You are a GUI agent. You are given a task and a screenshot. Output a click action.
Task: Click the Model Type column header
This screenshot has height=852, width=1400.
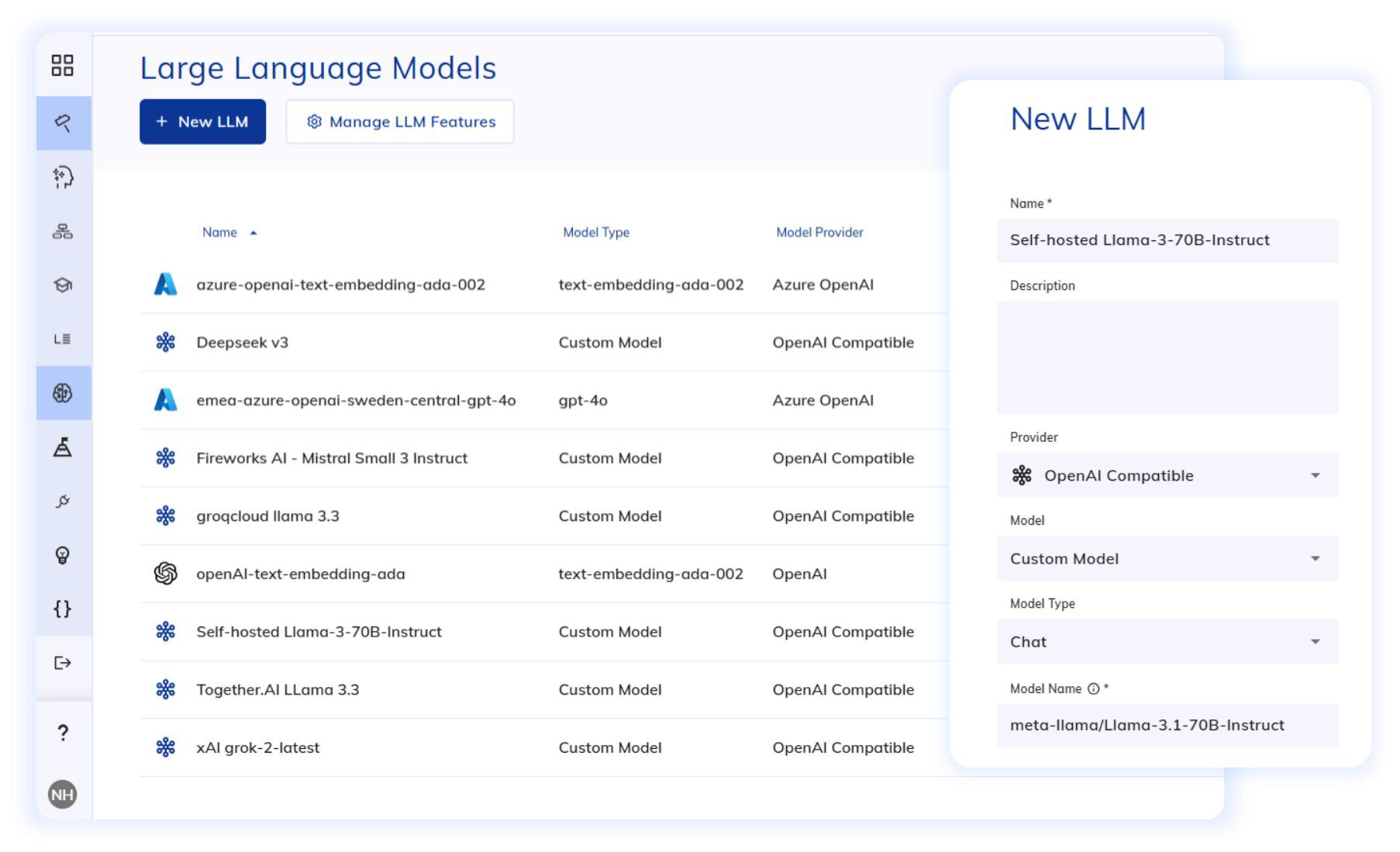[596, 233]
